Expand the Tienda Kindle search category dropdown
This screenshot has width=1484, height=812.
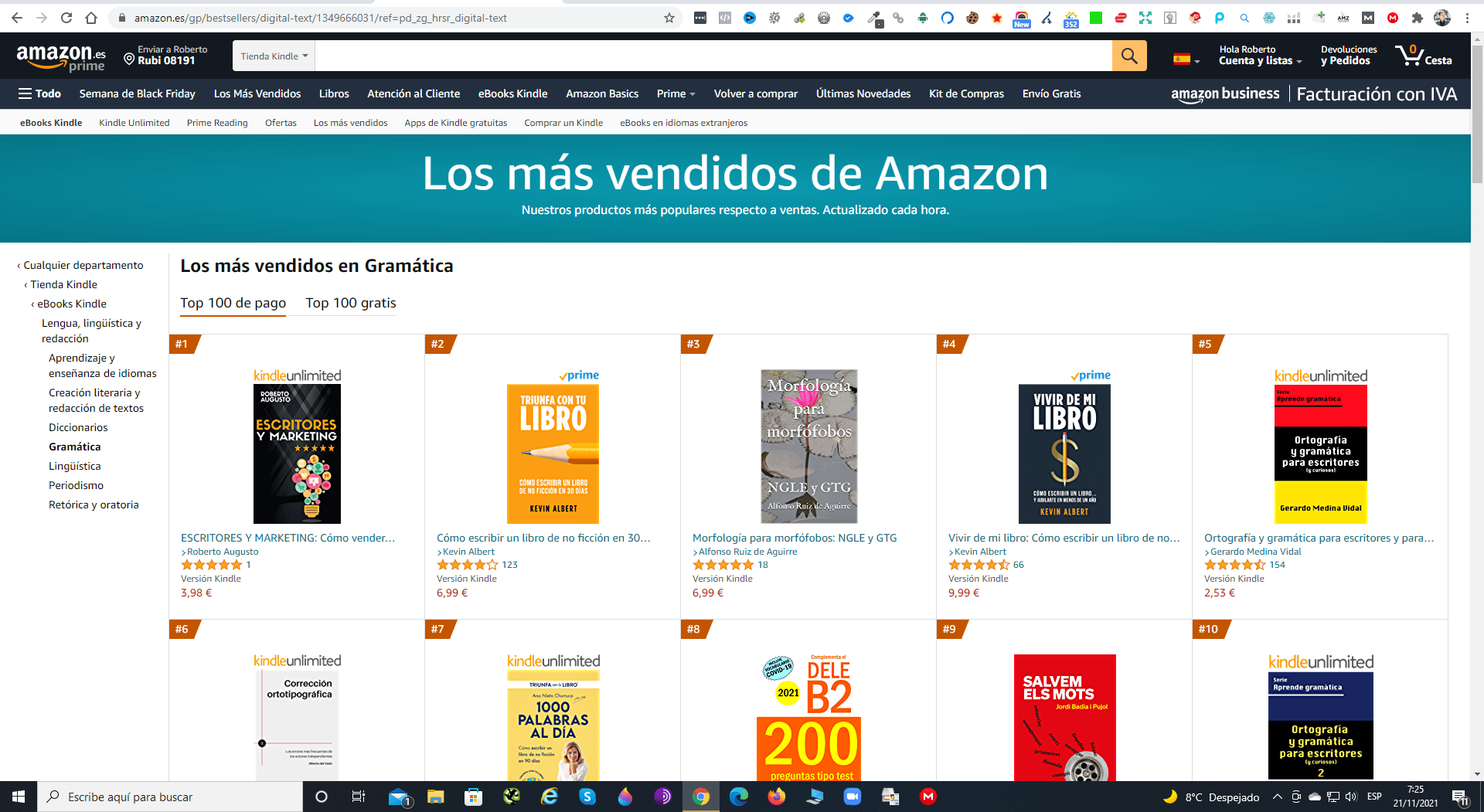pyautogui.click(x=274, y=56)
